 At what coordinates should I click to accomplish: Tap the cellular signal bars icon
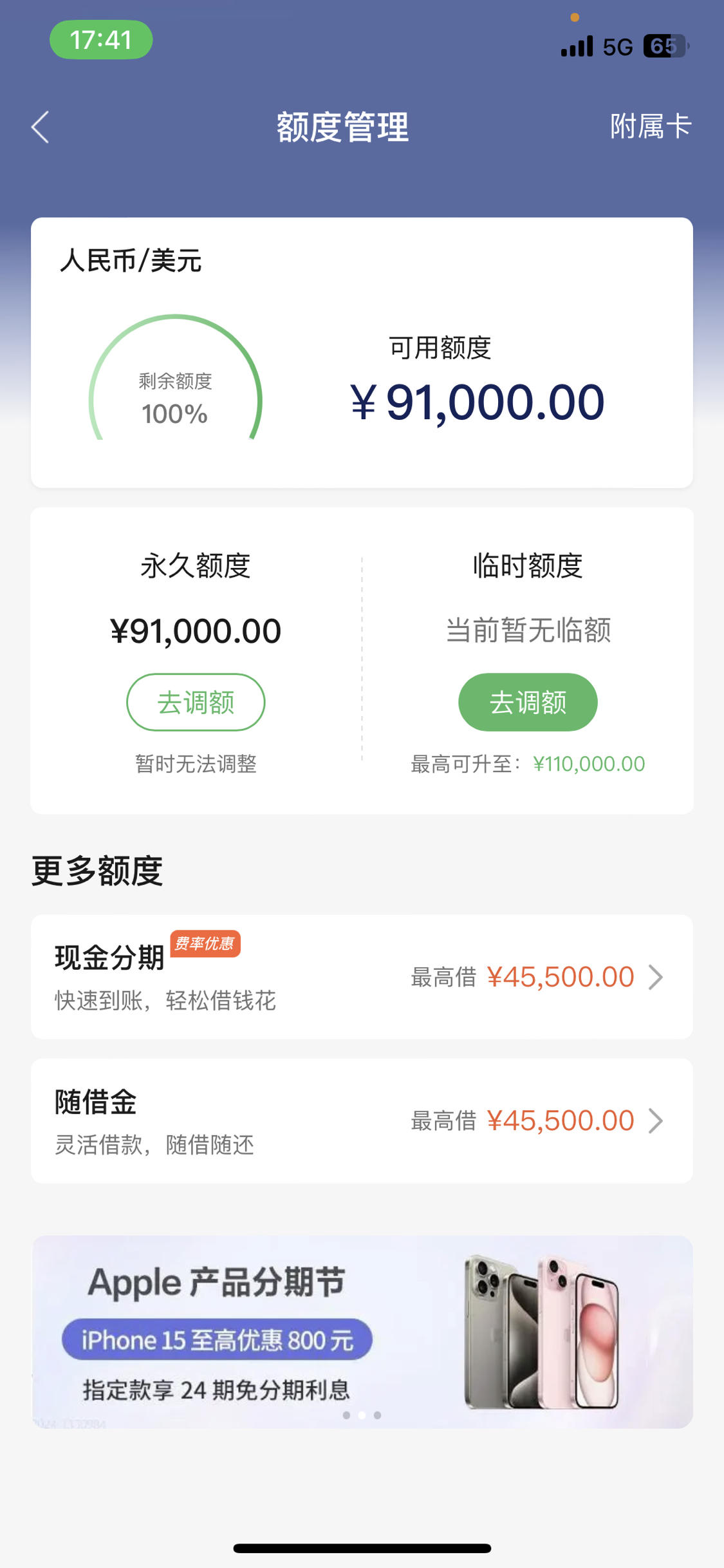(577, 46)
